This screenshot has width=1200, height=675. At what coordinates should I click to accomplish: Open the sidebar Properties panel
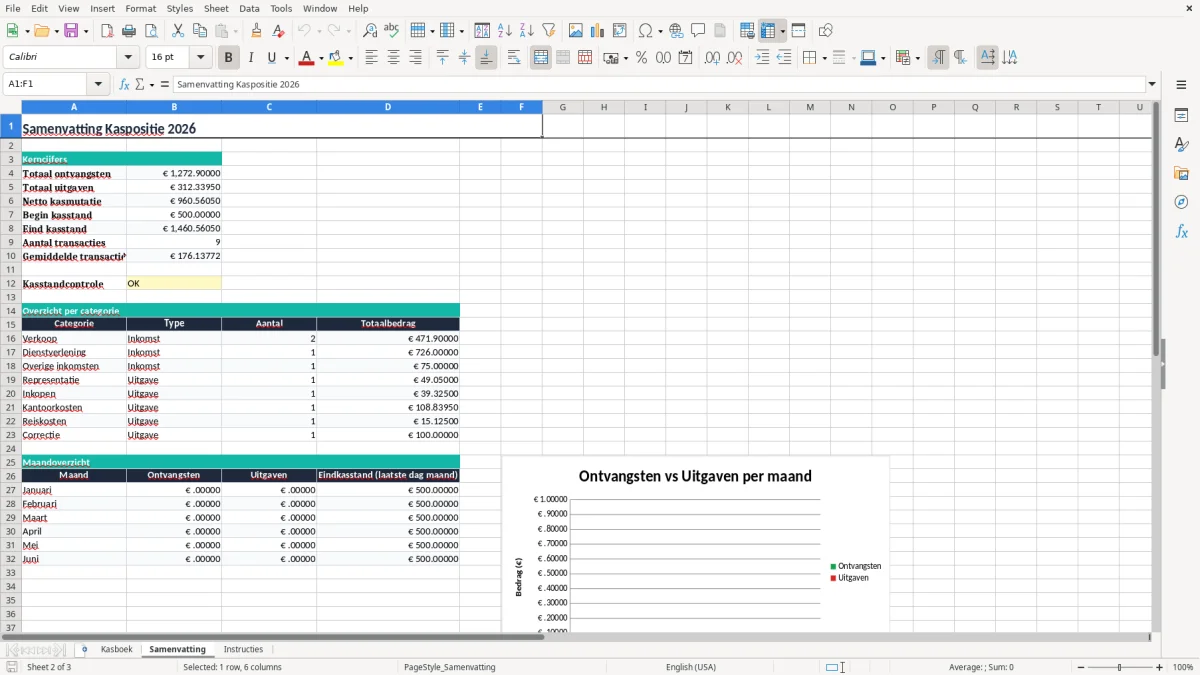(1181, 115)
